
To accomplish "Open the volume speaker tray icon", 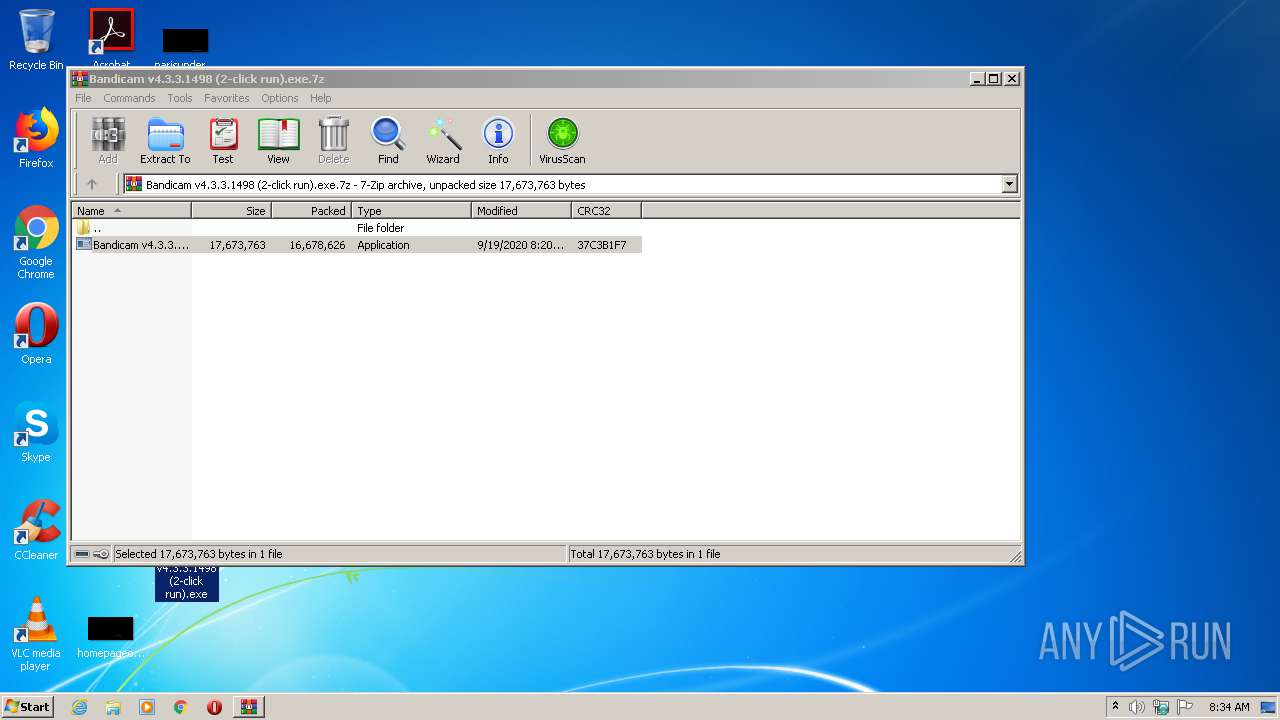I will pos(1137,707).
